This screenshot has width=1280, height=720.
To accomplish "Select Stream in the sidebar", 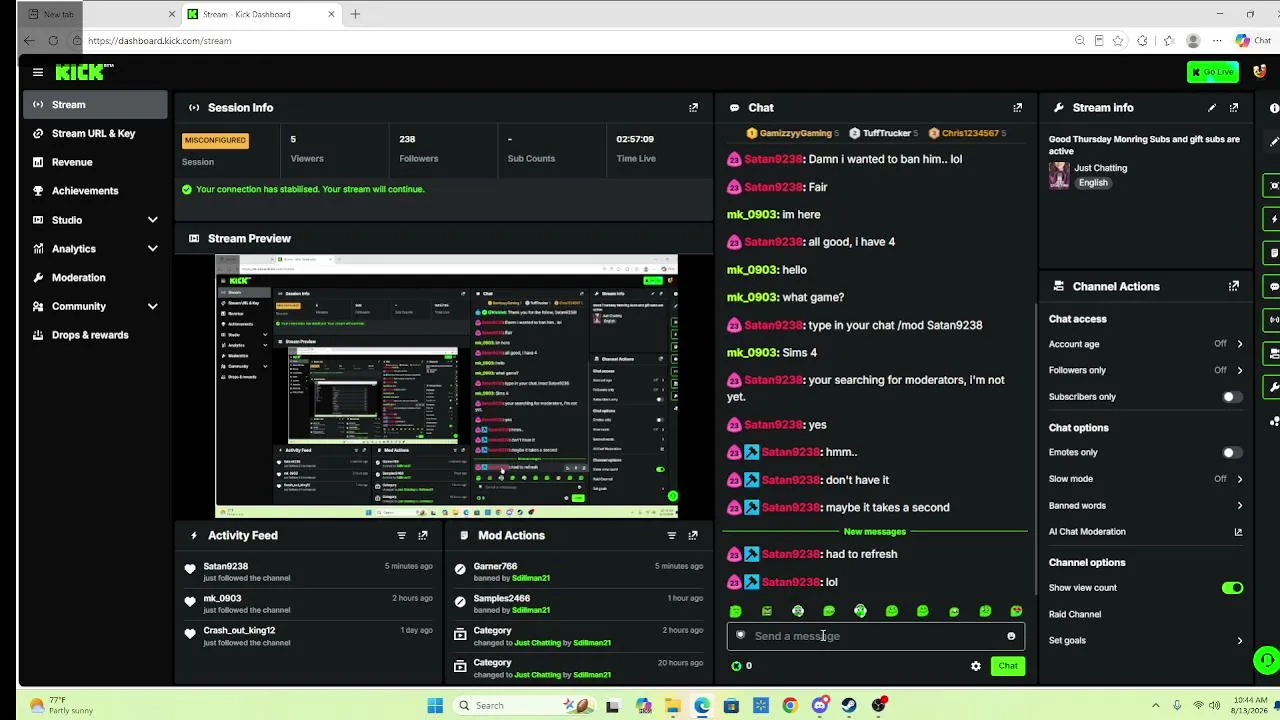I will [96, 105].
